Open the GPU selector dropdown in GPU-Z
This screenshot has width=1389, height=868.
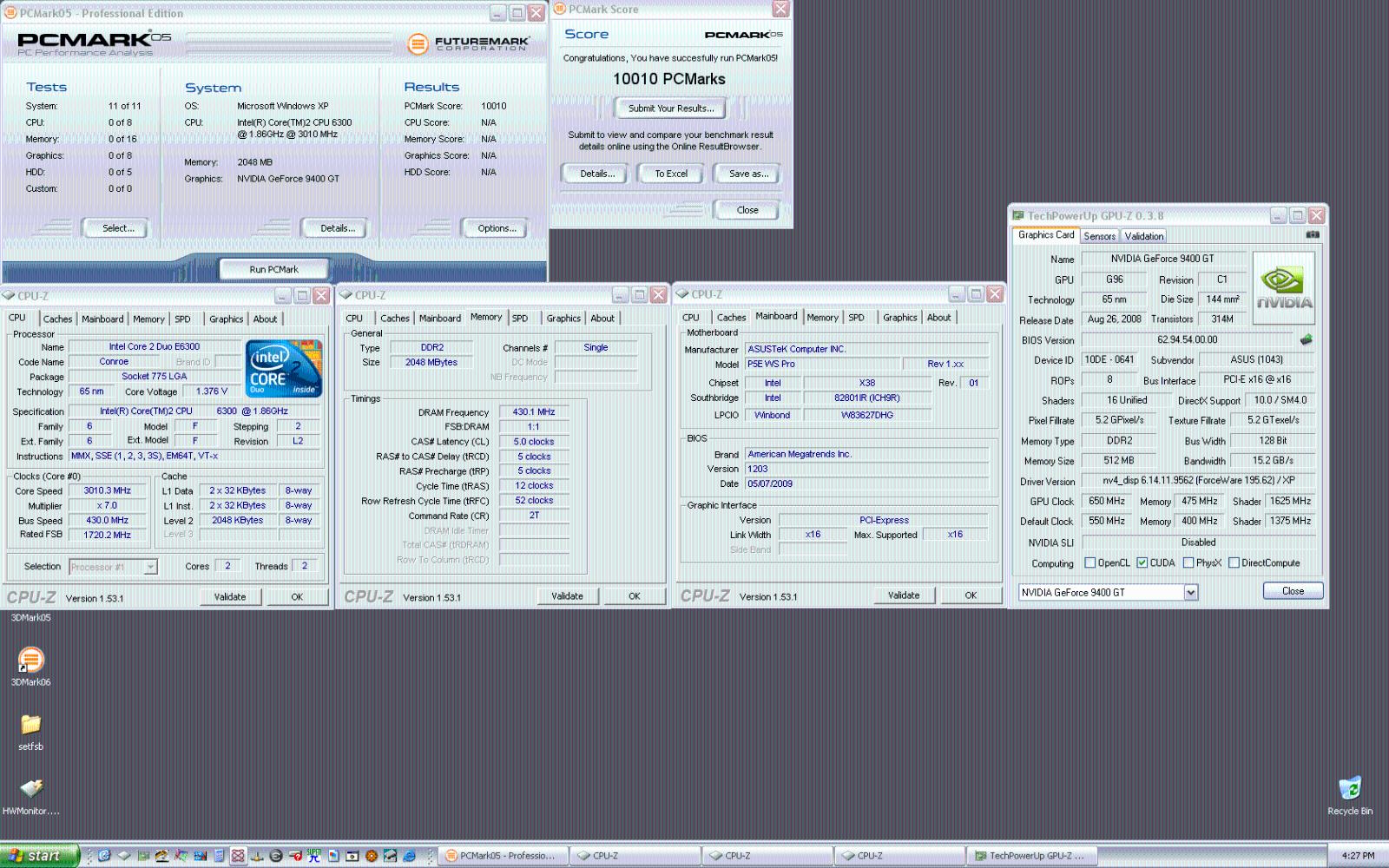(x=1190, y=592)
